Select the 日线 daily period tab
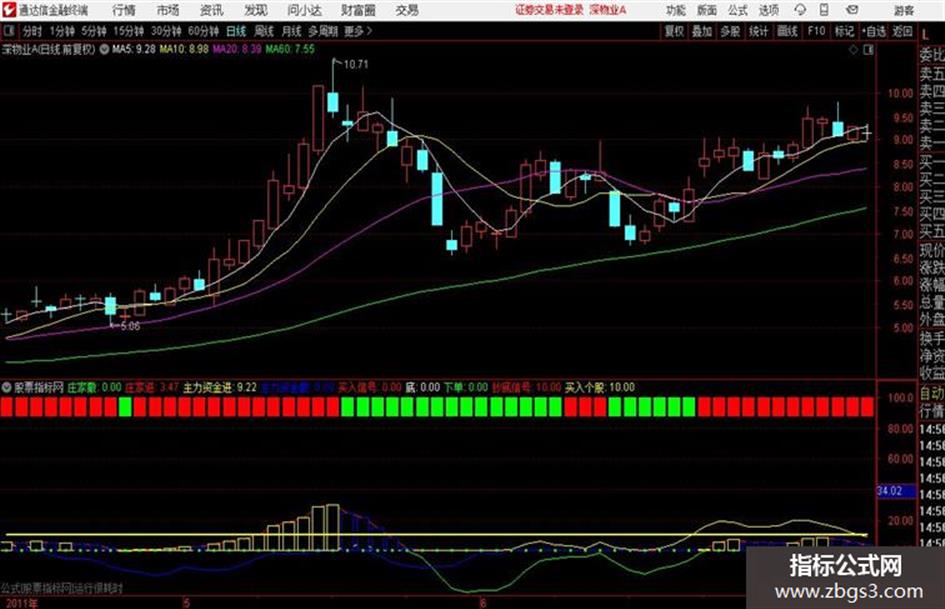945x609 pixels. coord(236,31)
